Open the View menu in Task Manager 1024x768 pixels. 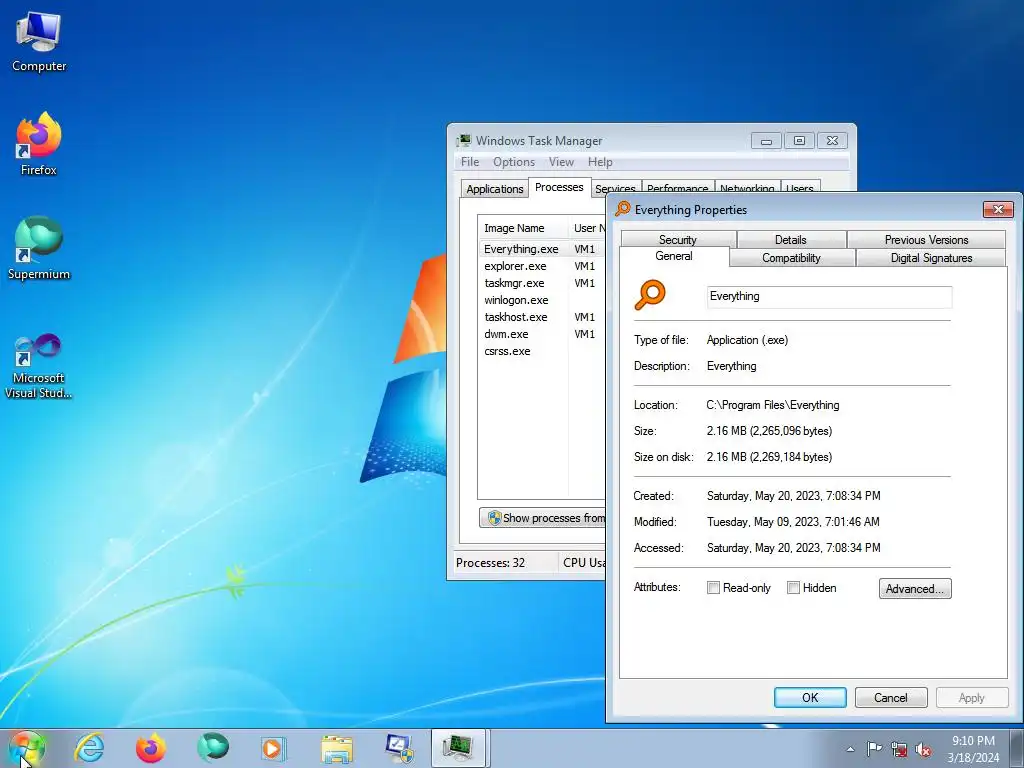click(561, 162)
